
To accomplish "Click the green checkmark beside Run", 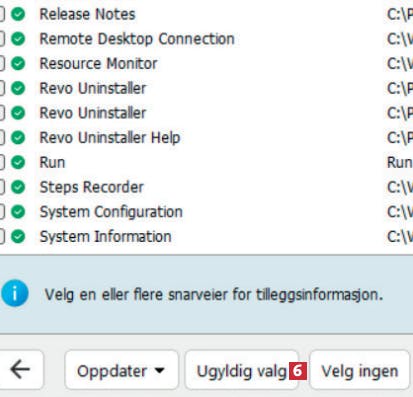I will click(18, 162).
